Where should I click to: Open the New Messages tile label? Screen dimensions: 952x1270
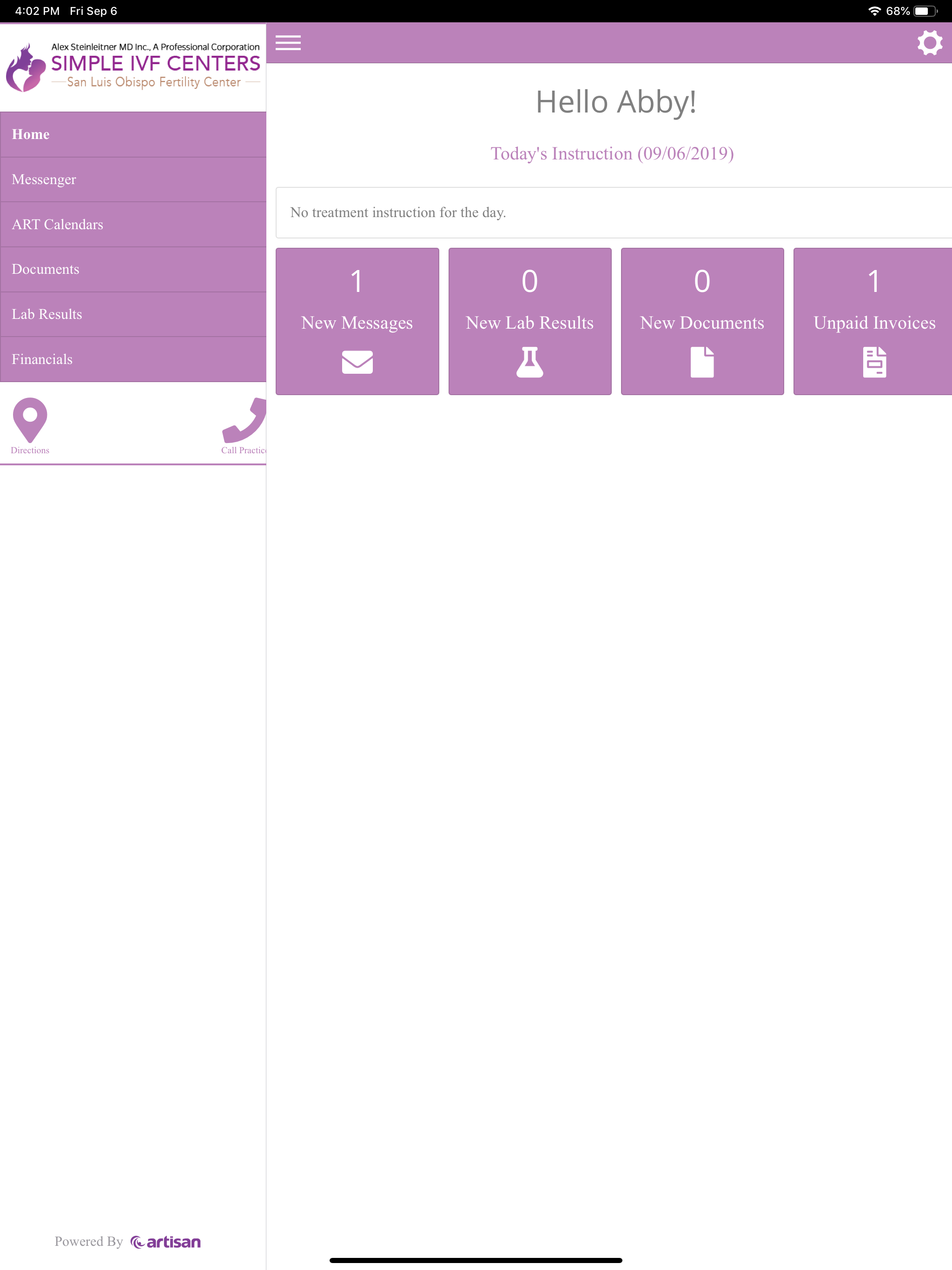pos(357,323)
